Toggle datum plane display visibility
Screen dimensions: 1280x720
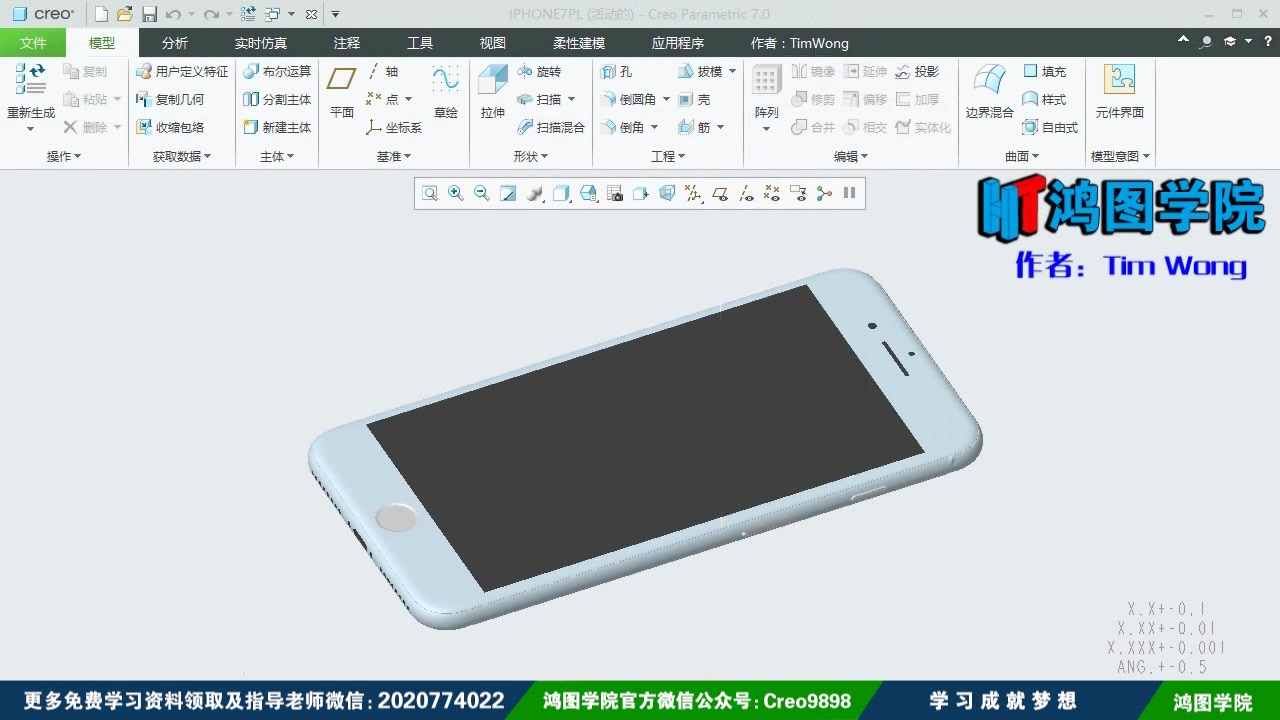pyautogui.click(x=720, y=193)
